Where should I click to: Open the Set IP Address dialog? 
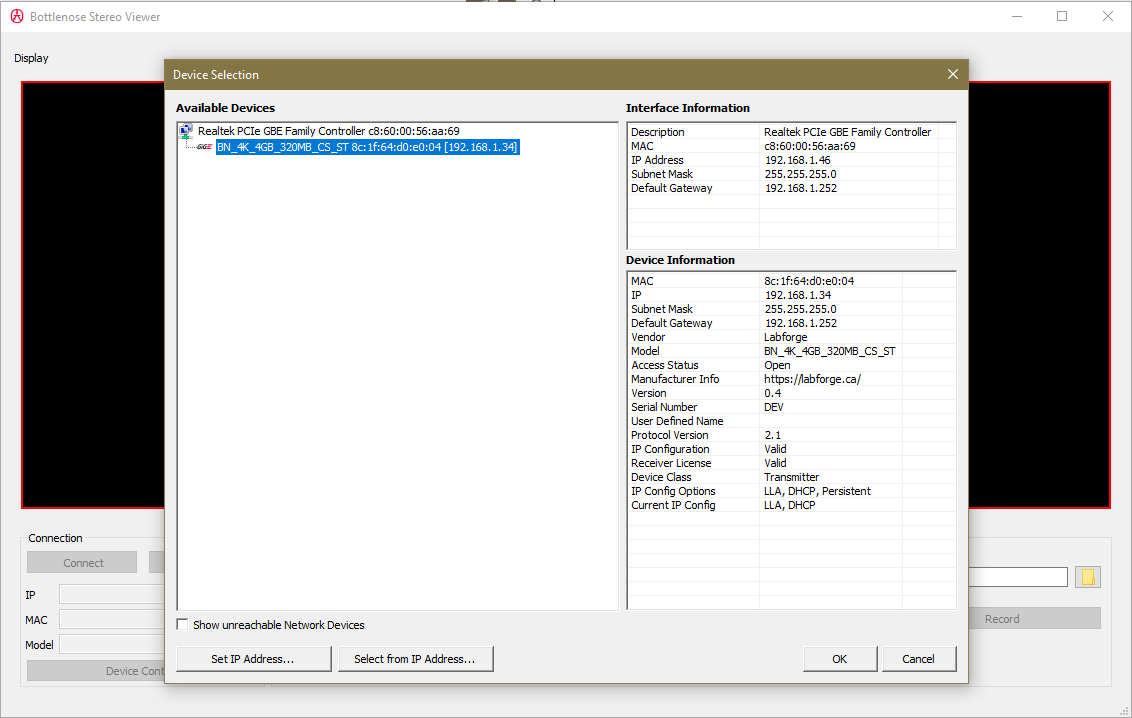coord(253,659)
